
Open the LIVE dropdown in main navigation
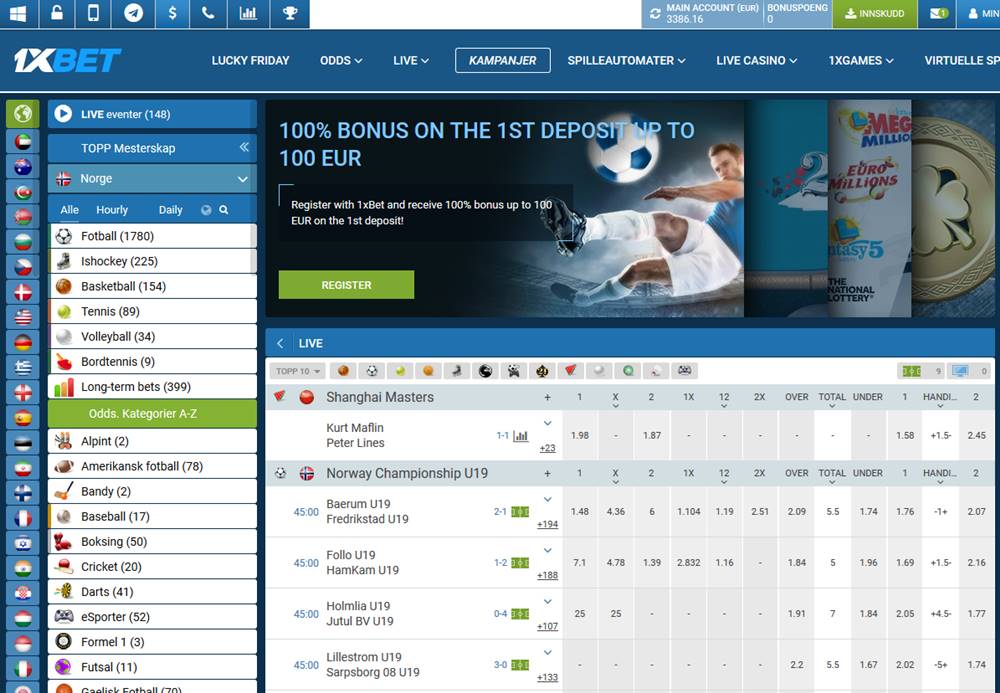click(x=411, y=61)
